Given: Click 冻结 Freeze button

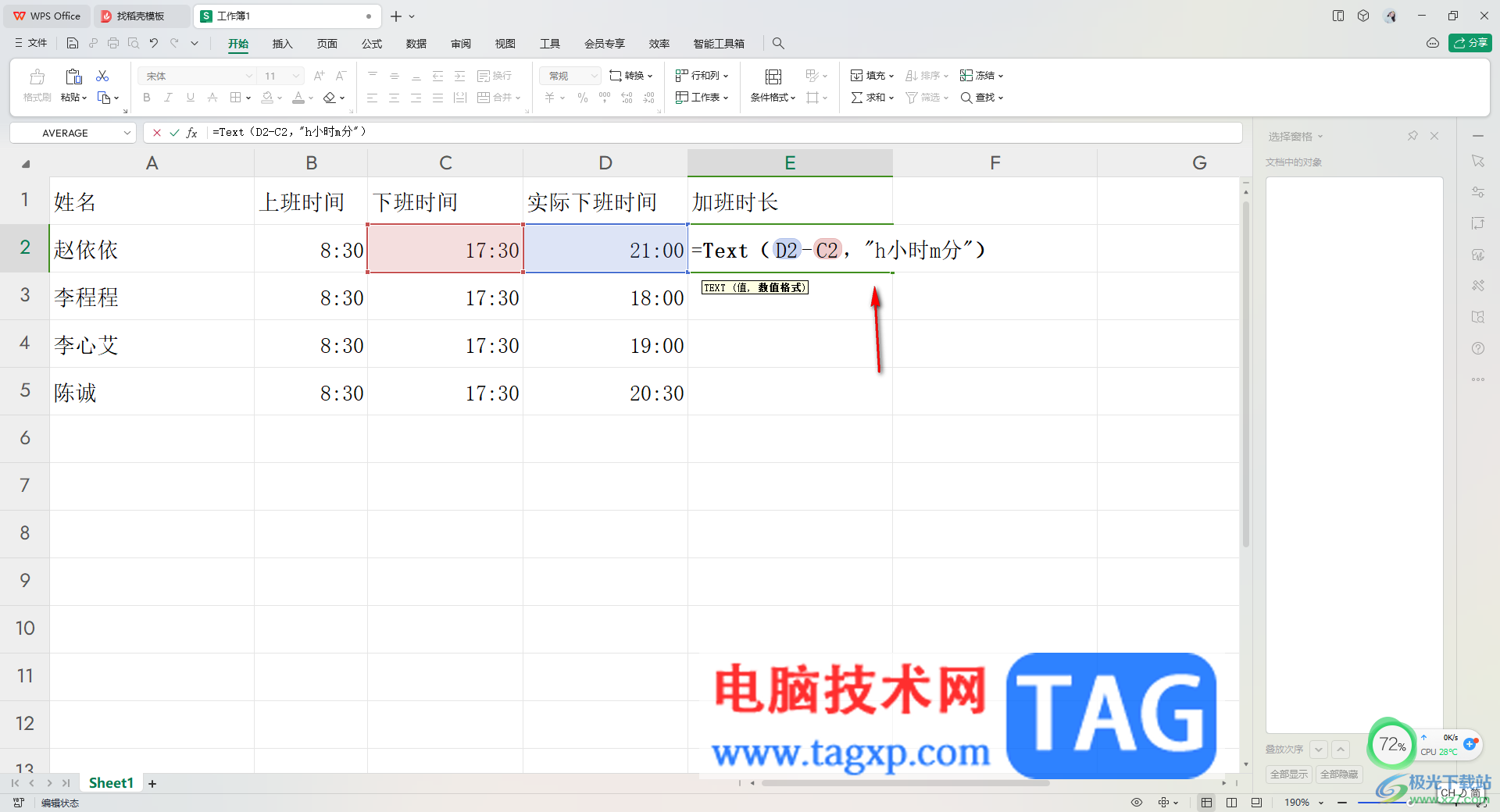Looking at the screenshot, I should 982,76.
